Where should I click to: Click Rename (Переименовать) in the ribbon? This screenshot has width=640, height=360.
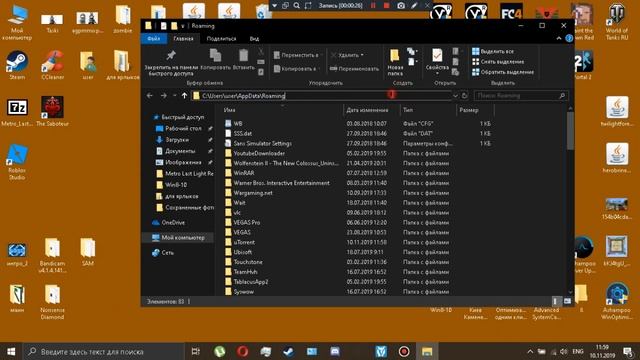click(x=354, y=69)
